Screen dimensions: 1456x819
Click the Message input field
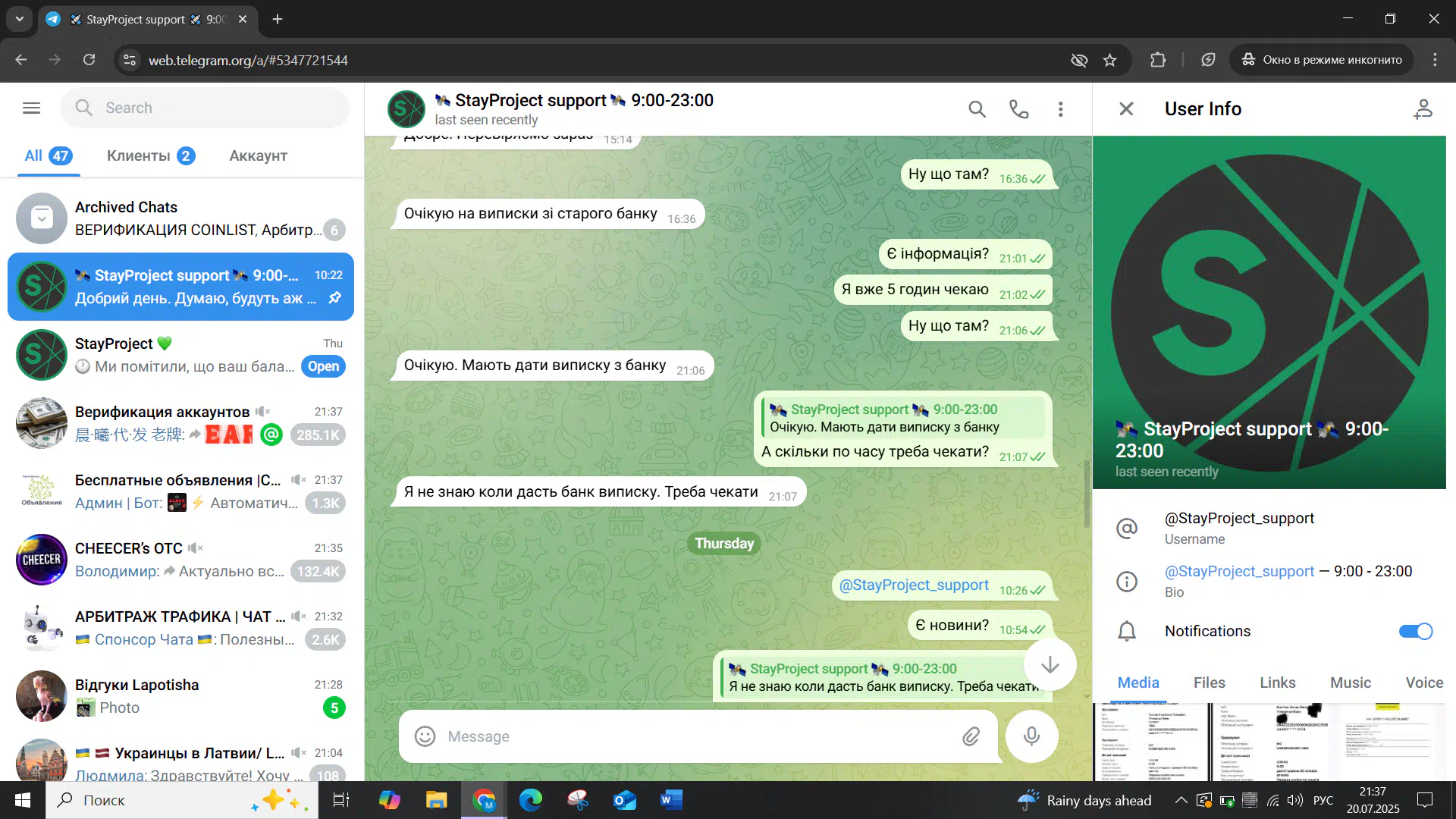click(x=698, y=736)
